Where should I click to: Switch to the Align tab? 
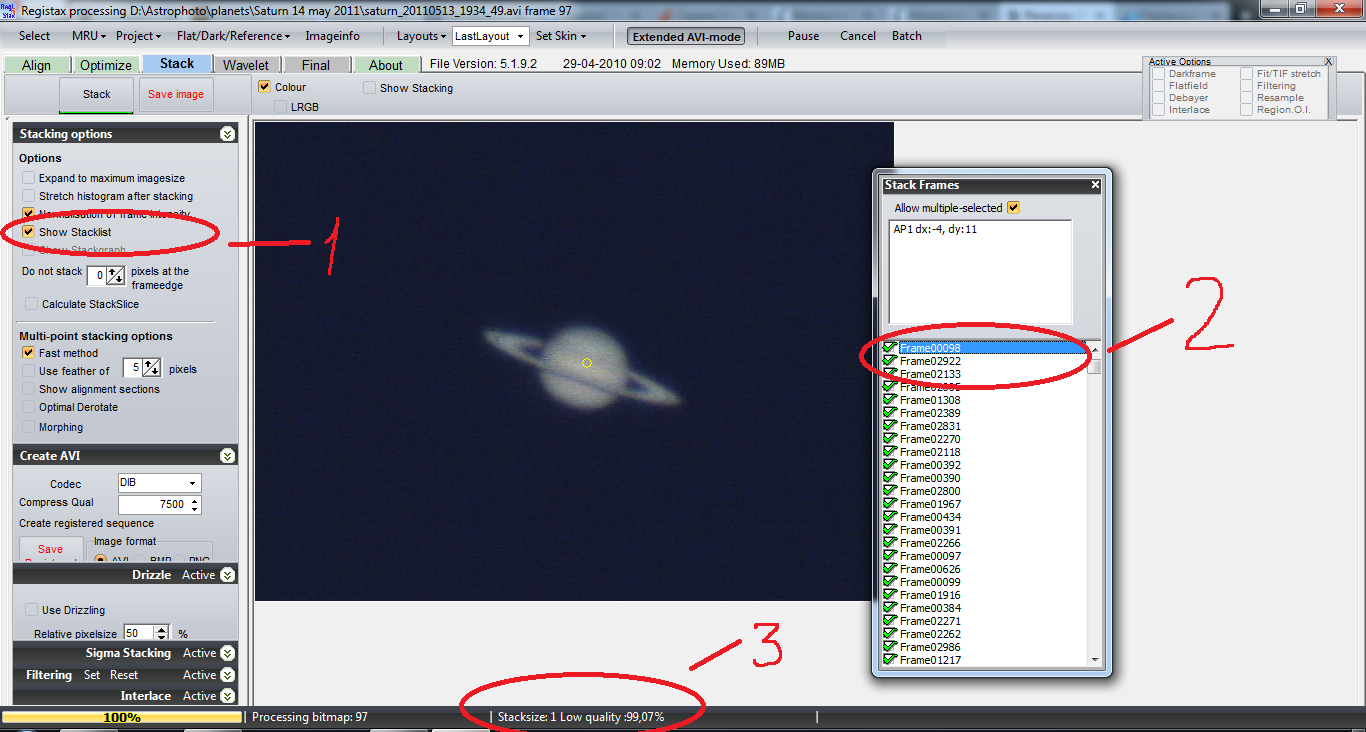coord(36,65)
